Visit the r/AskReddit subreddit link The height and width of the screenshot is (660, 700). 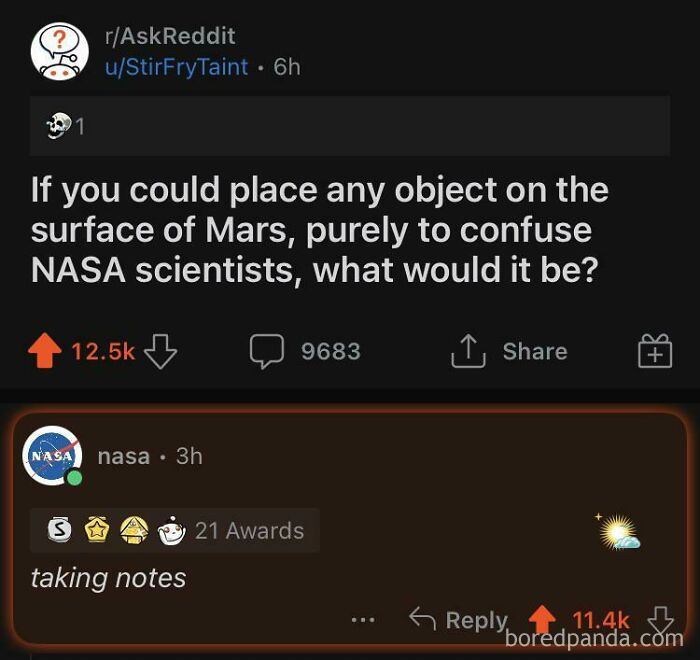[170, 36]
